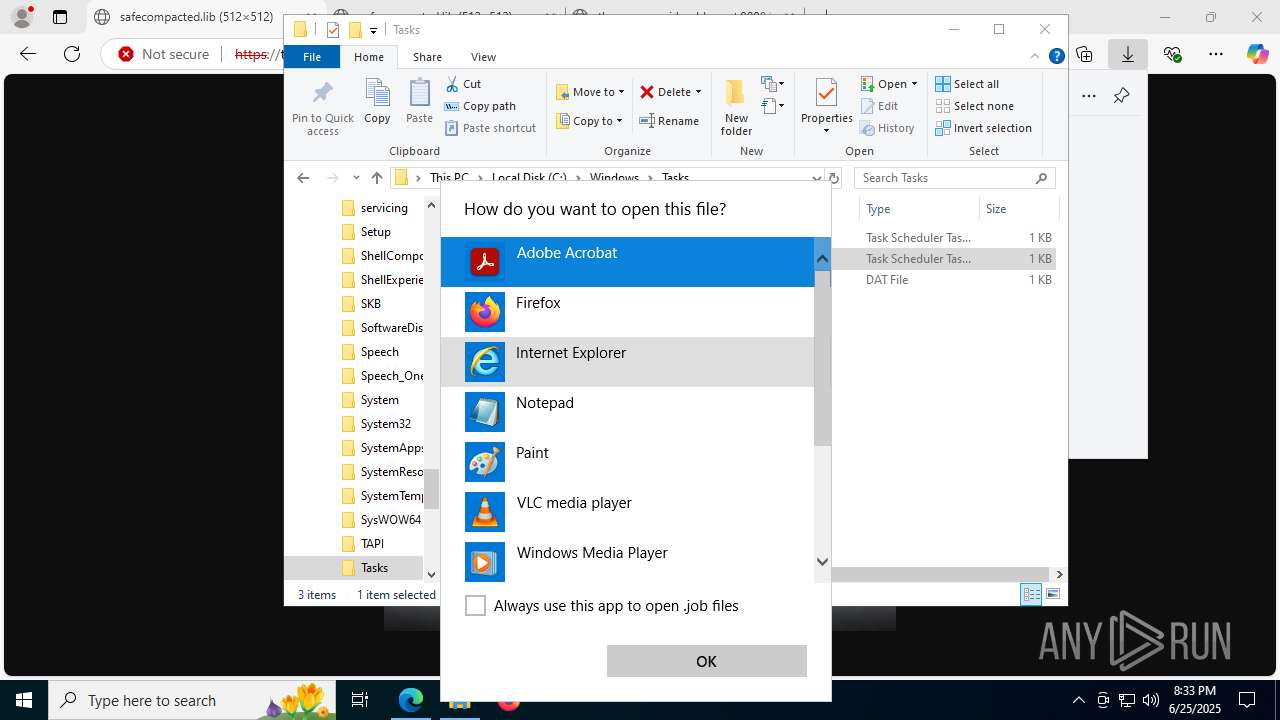
Task: Create a New folder from ribbon
Action: click(x=736, y=106)
